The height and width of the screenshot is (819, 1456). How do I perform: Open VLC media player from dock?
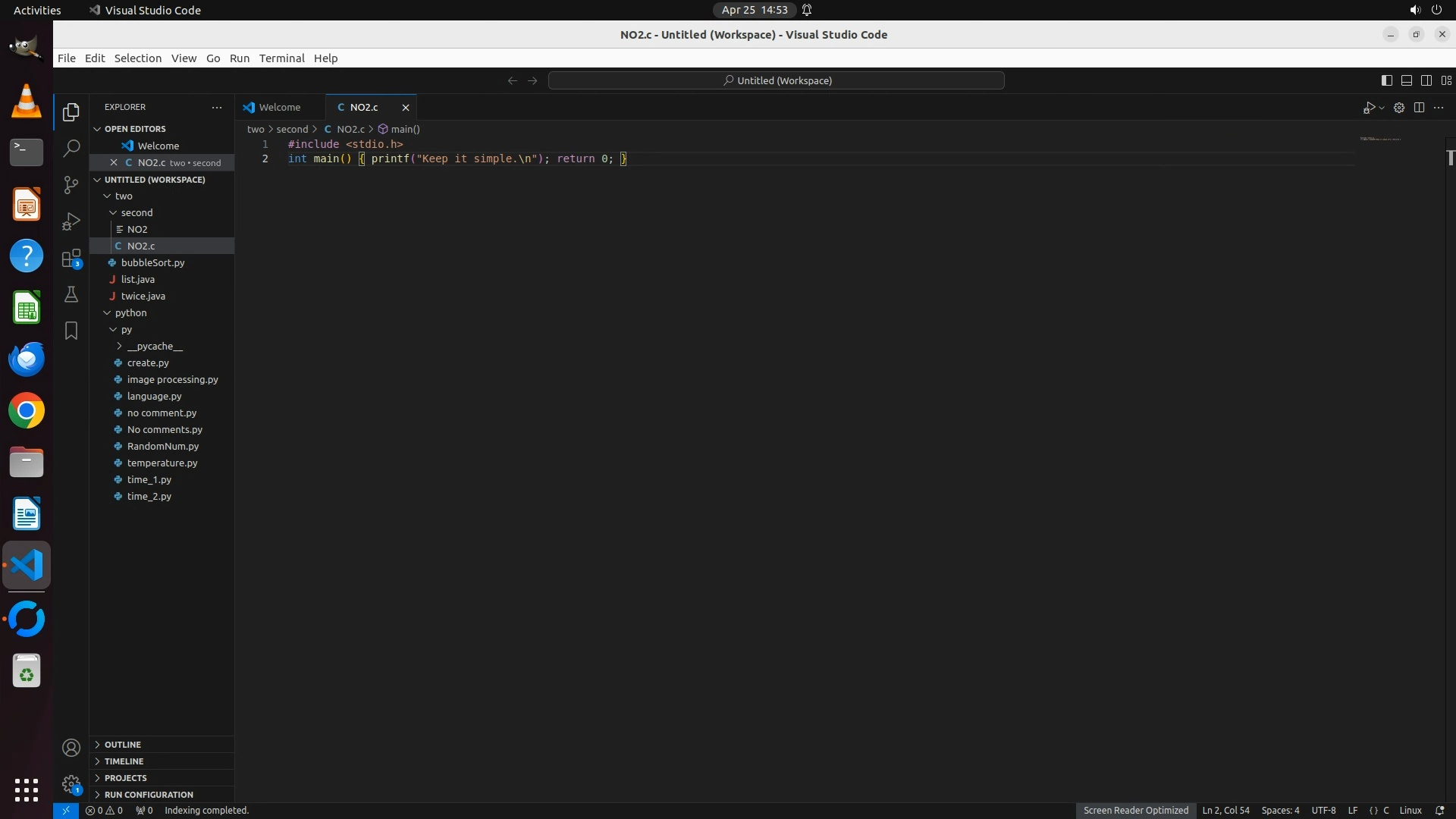pos(27,101)
